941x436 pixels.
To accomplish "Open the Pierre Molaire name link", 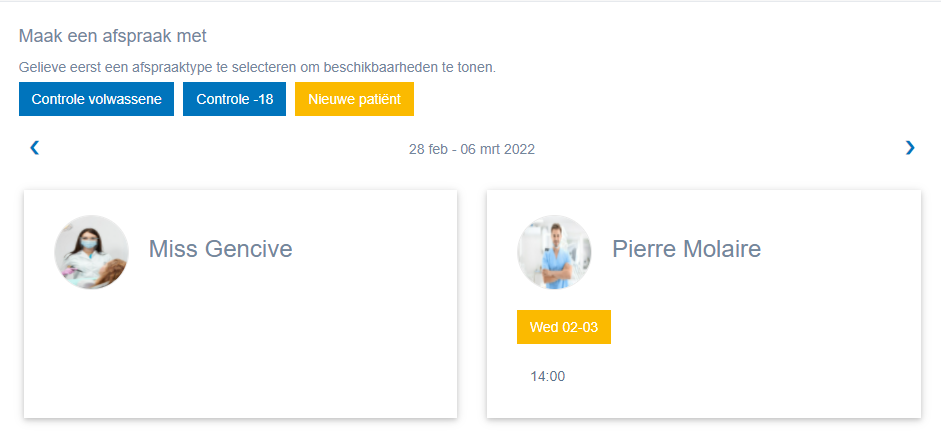I will (686, 249).
